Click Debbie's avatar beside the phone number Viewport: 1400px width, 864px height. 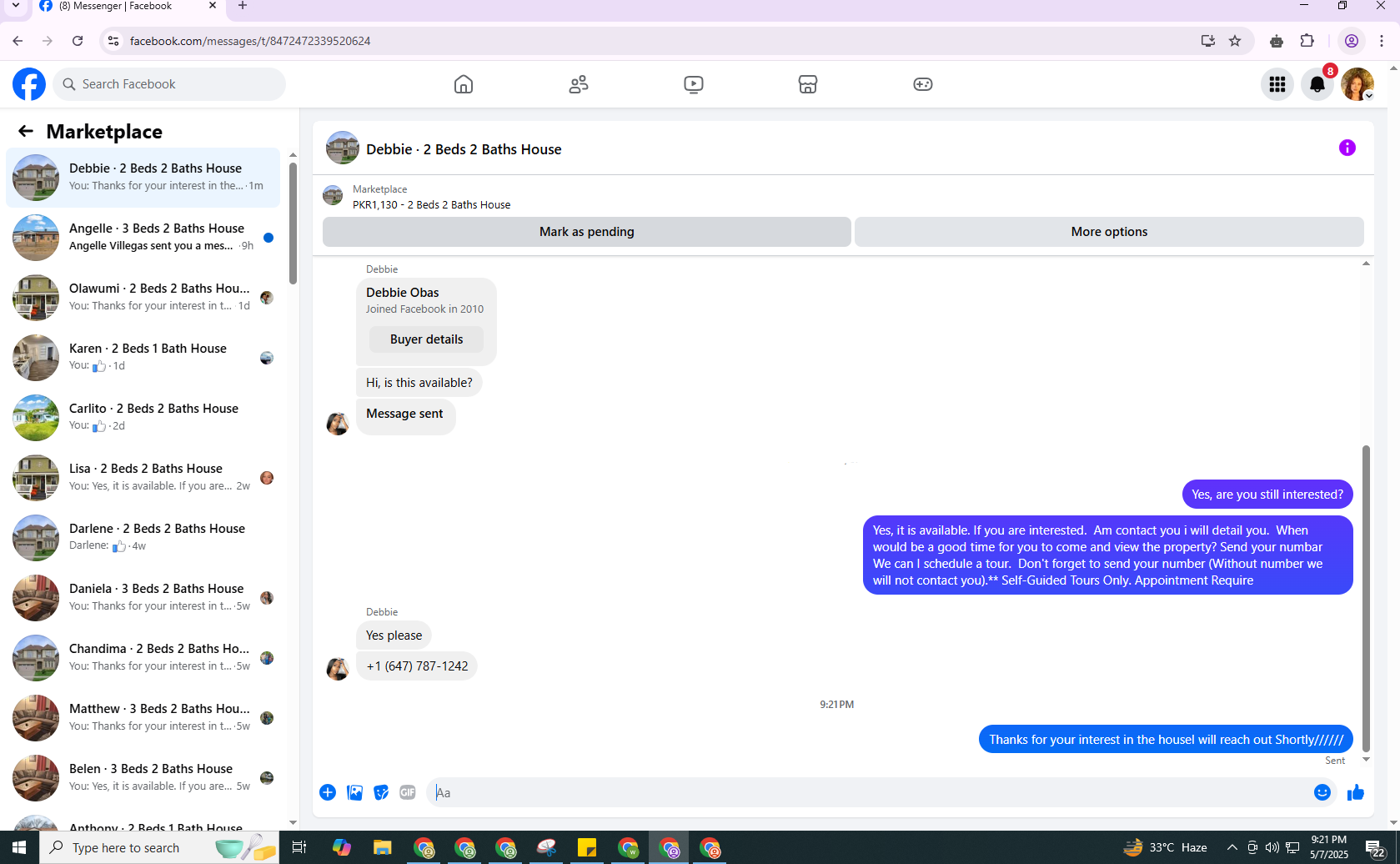338,669
